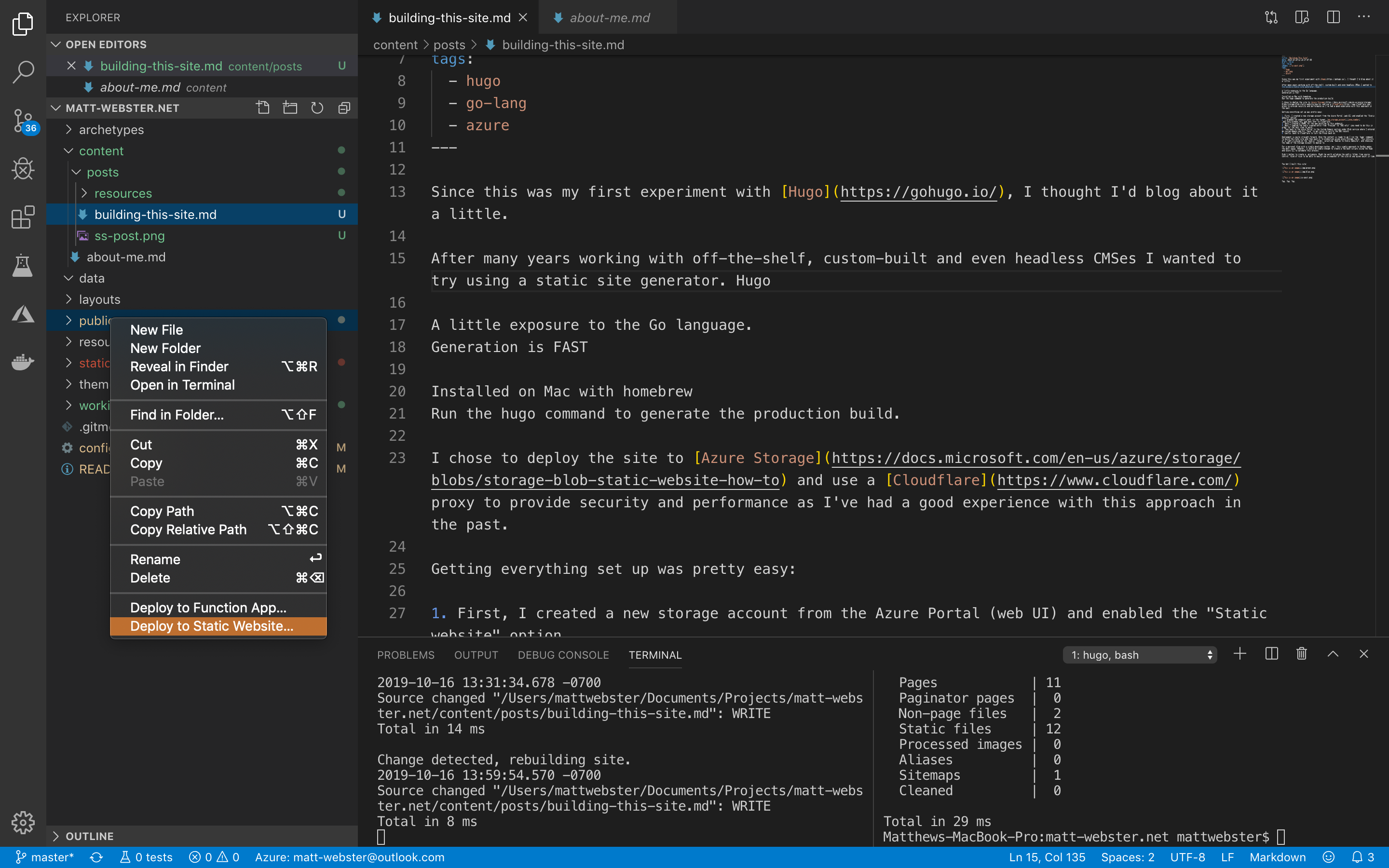Screen dimensions: 1389x868
Task: Choose Deploy to Function App from the context menu
Action: click(208, 607)
